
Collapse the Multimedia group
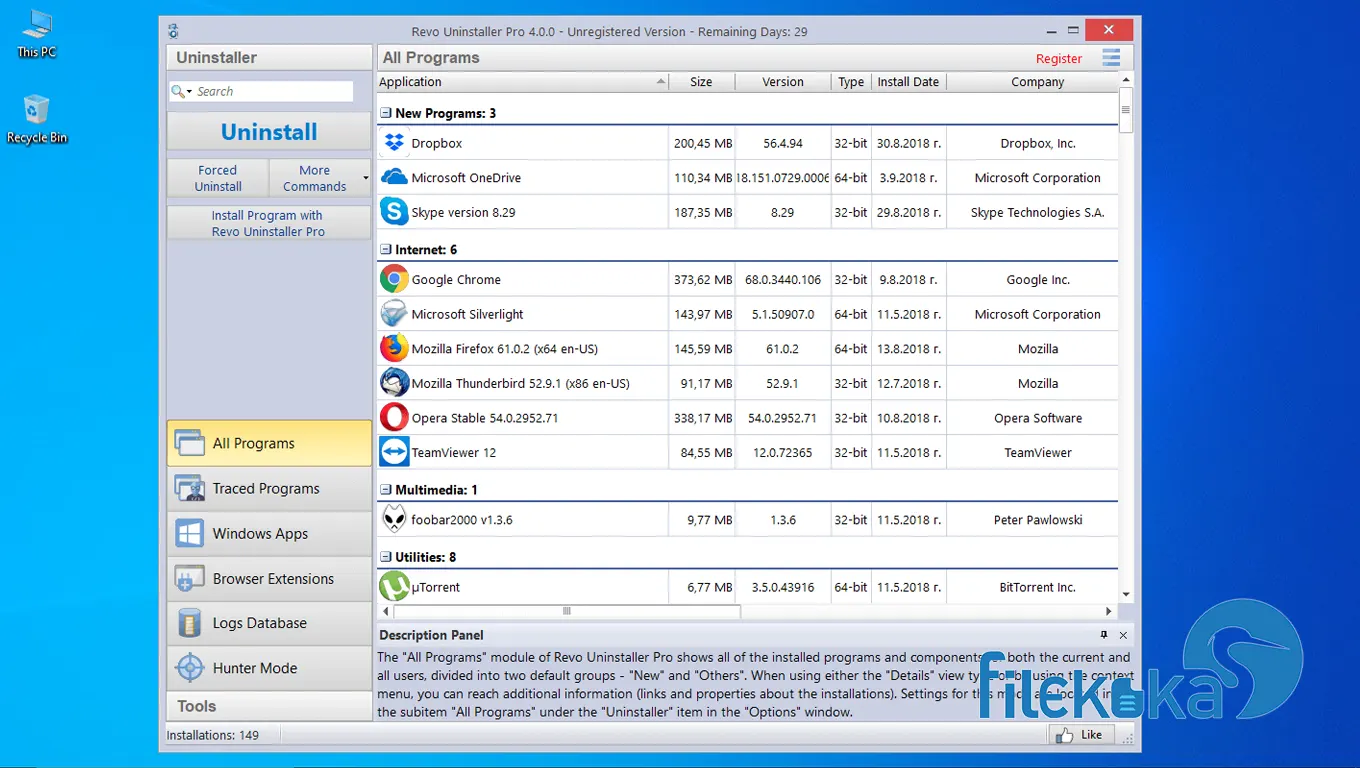(386, 489)
